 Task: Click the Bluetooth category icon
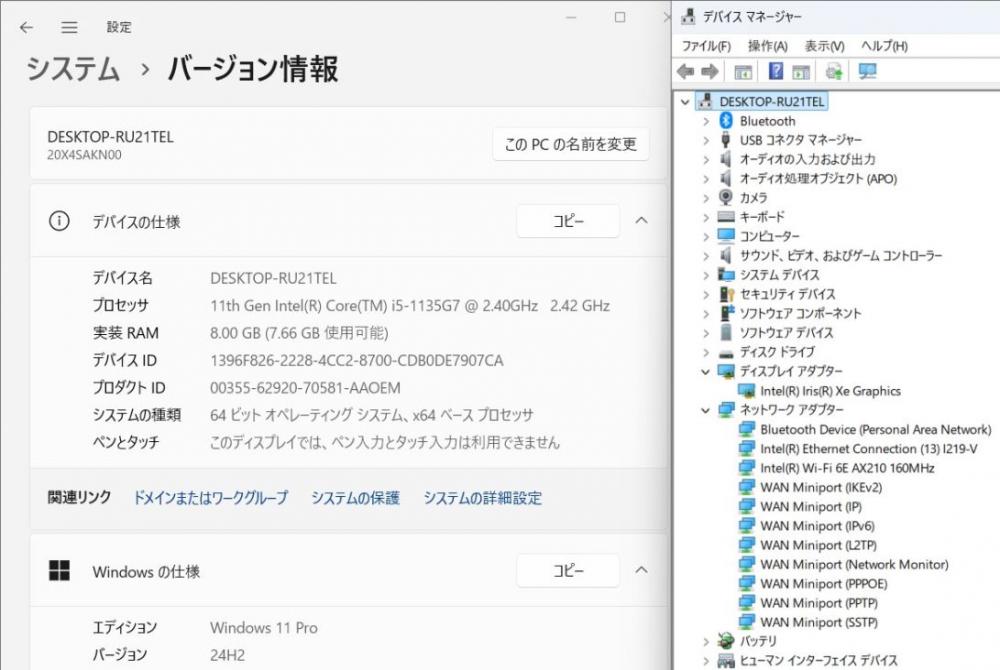(x=726, y=120)
